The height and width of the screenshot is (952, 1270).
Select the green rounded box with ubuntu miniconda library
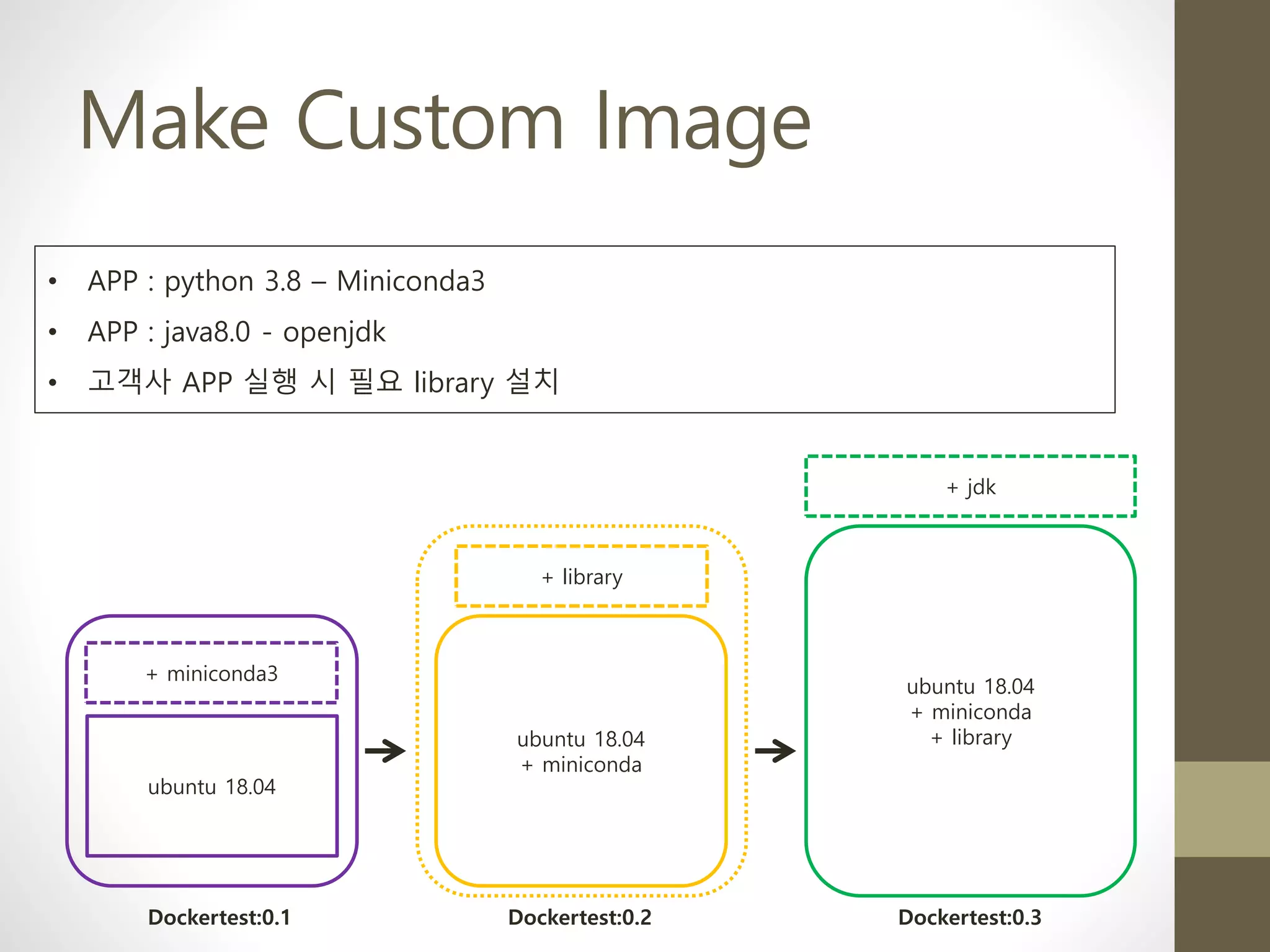point(970,712)
